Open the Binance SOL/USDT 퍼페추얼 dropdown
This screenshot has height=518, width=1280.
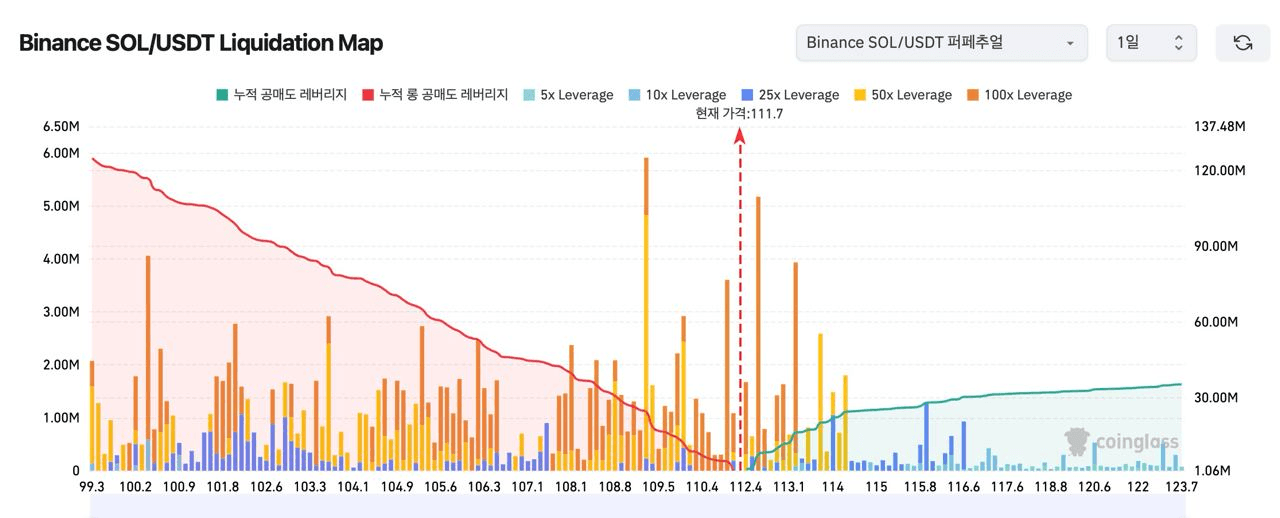click(941, 43)
